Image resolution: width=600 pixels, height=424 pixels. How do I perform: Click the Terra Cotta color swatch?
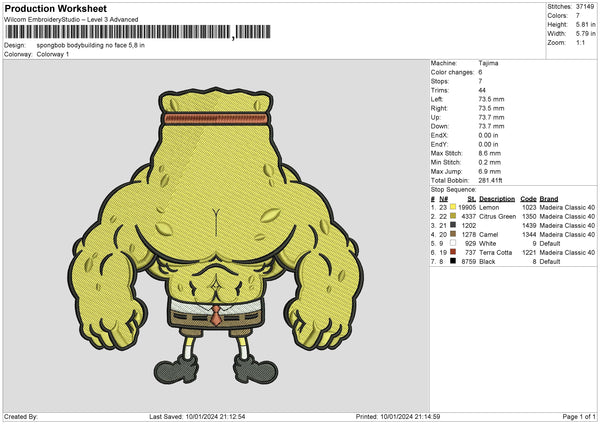(453, 252)
